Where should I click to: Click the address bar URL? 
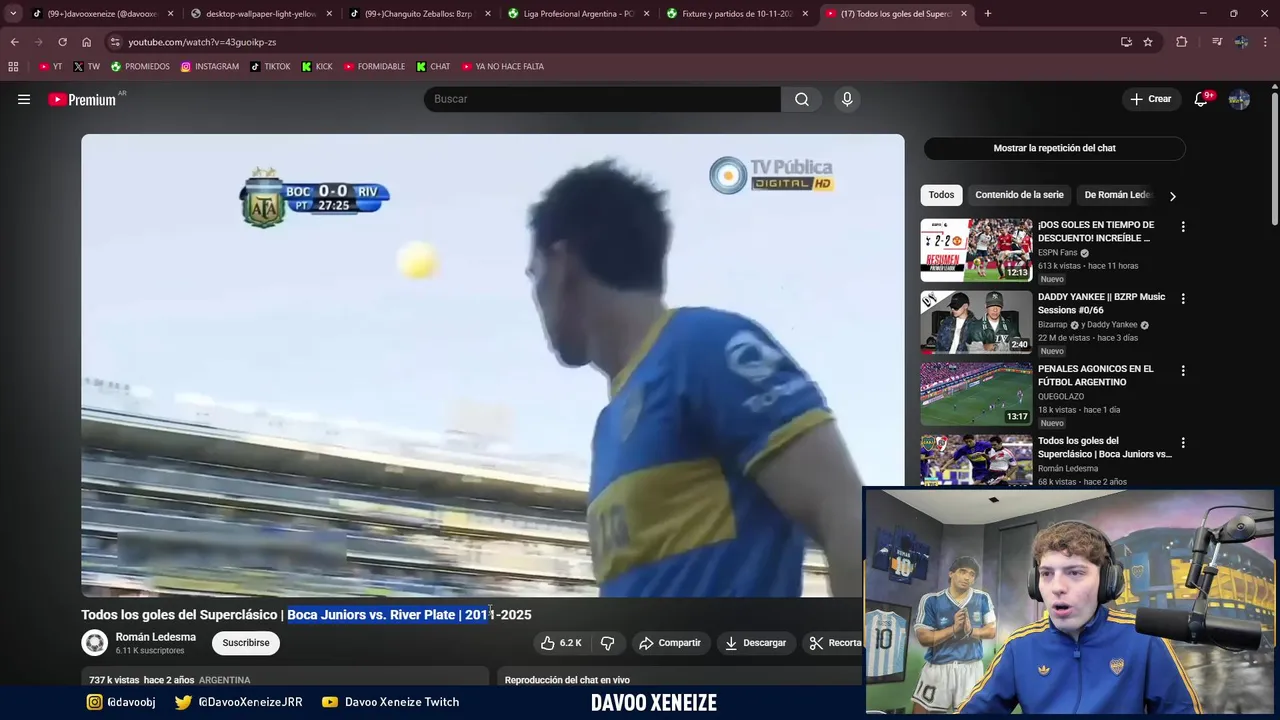point(202,42)
